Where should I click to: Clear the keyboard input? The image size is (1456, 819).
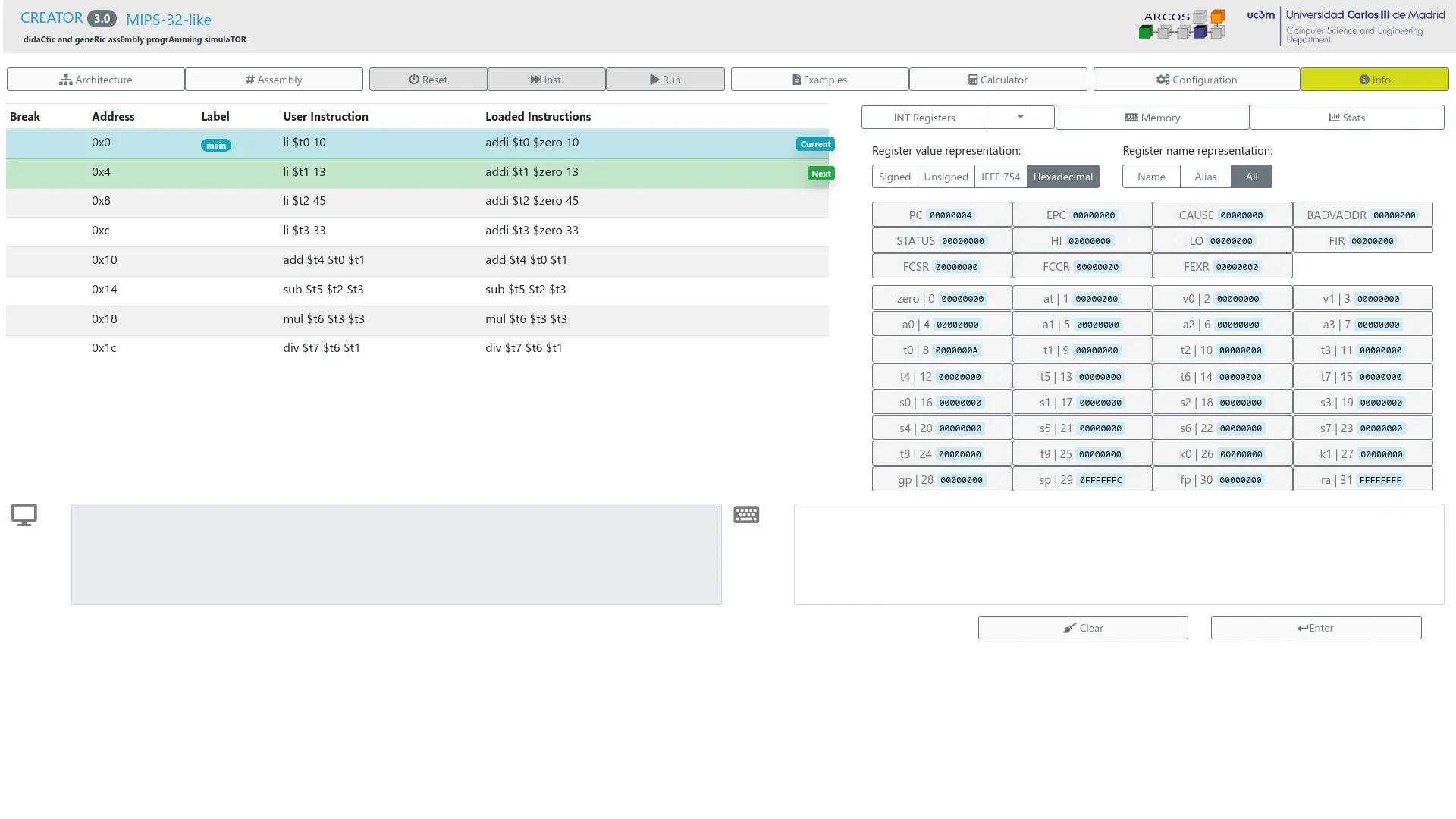(x=1083, y=628)
